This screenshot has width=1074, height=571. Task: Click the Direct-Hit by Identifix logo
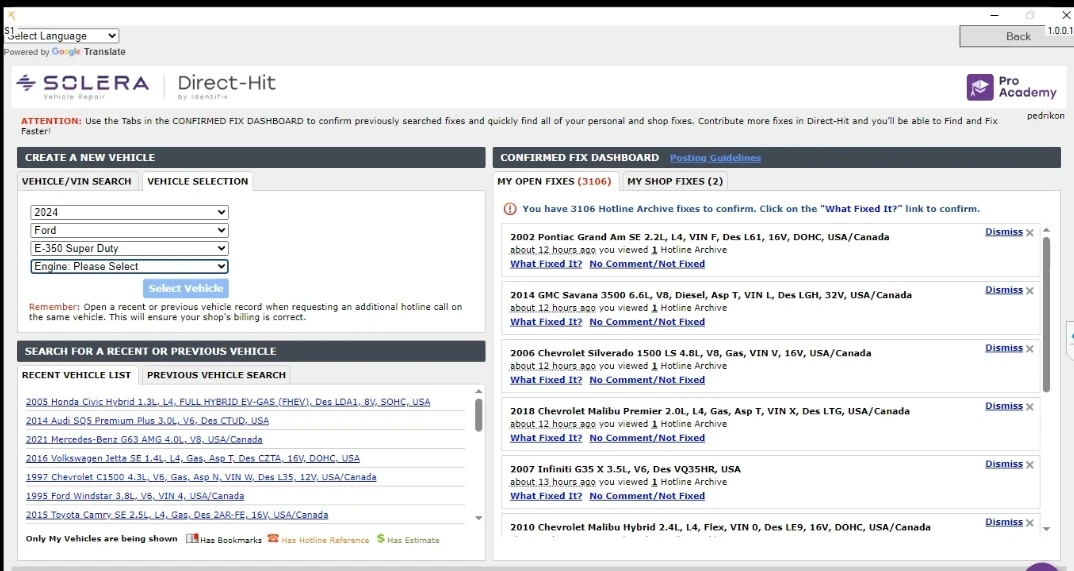(226, 87)
